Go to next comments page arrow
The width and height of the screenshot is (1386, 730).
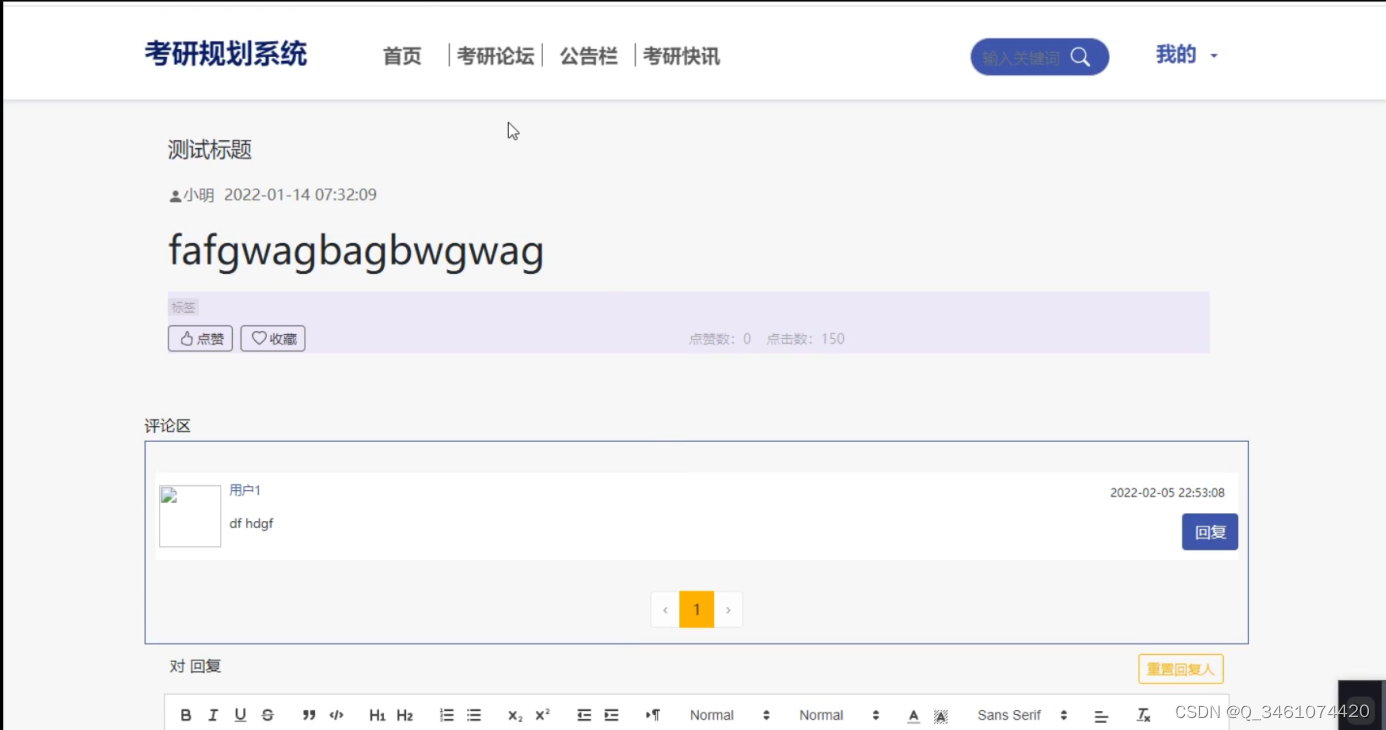pyautogui.click(x=728, y=609)
